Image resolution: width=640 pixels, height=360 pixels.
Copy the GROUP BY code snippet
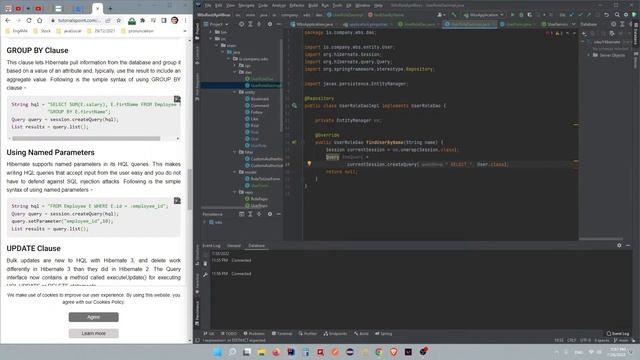[177, 99]
